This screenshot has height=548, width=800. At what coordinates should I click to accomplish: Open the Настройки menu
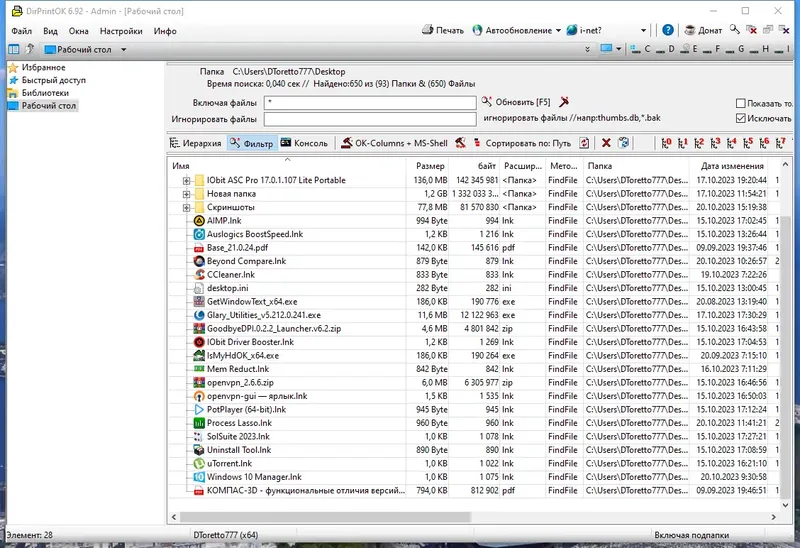pos(121,31)
